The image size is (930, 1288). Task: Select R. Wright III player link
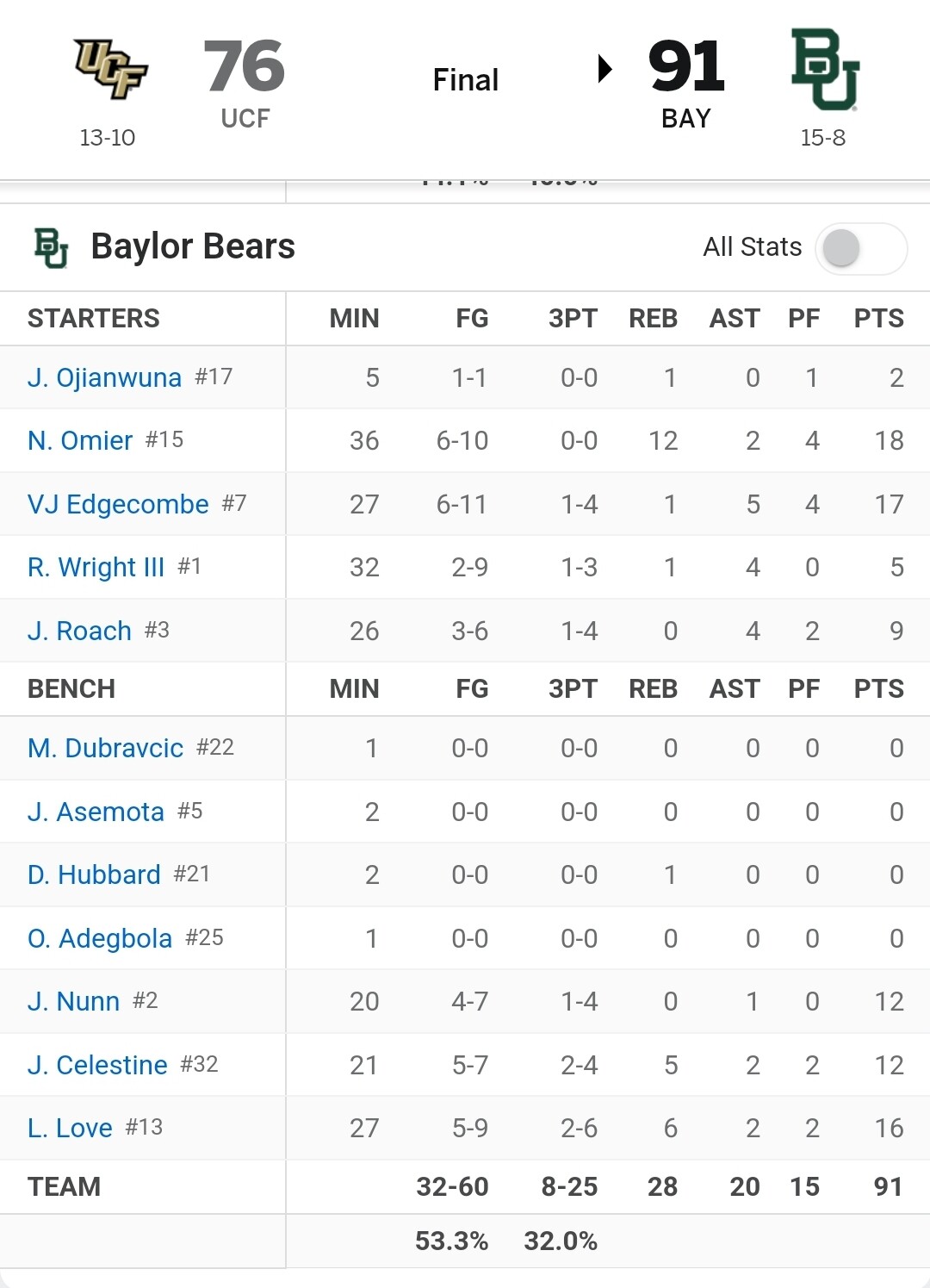[x=96, y=567]
